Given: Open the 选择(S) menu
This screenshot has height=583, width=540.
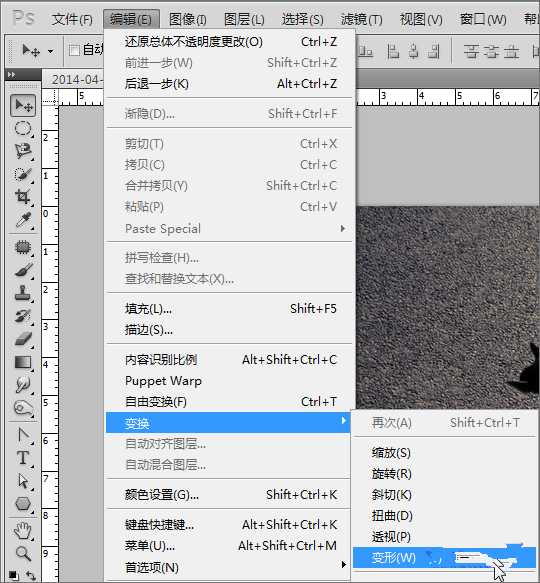Looking at the screenshot, I should tap(303, 19).
